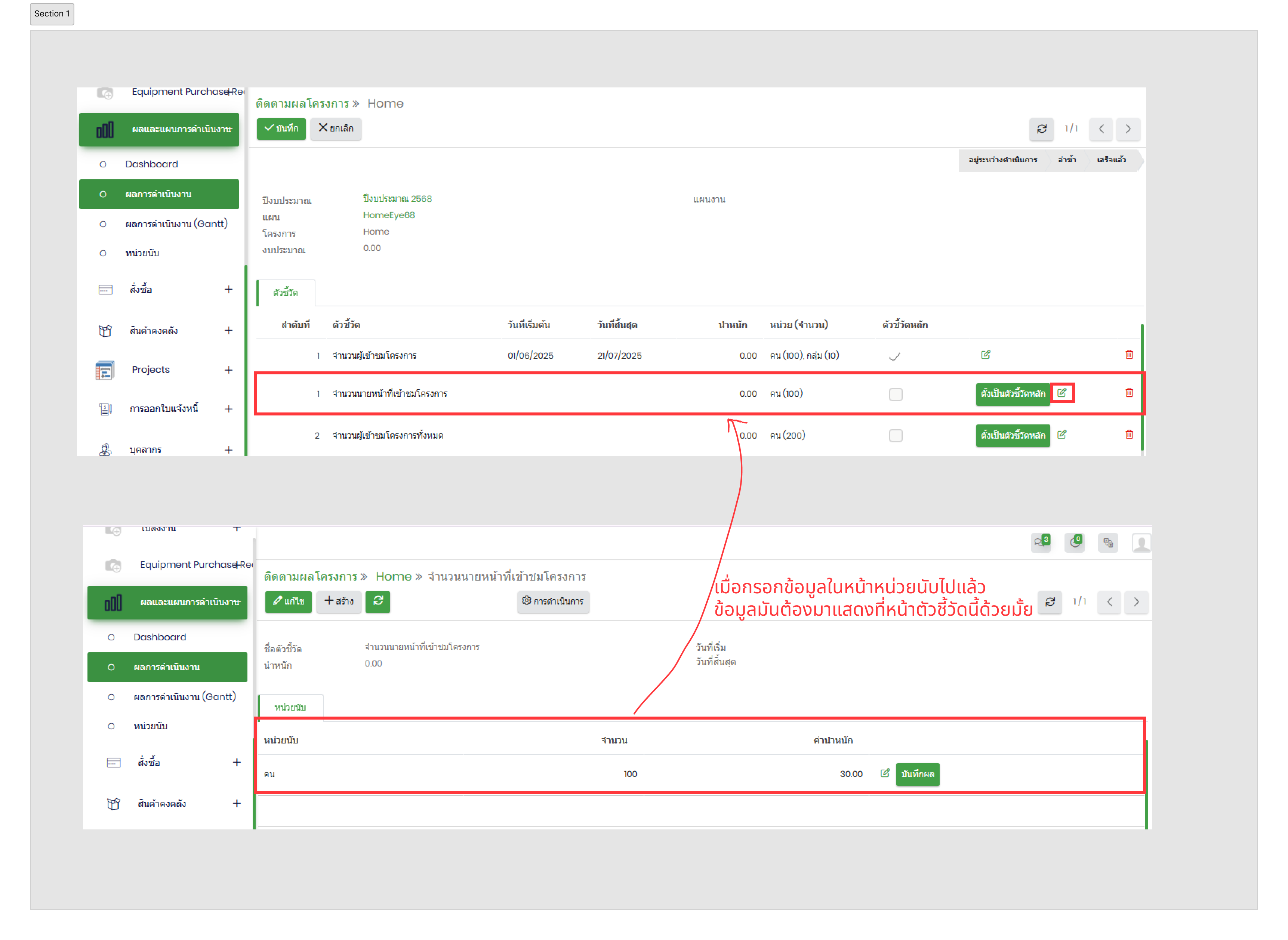
Task: Check ตัวชี้วัดหลัก box for จำนวนนายหน้าที่เข้าชมโครงการ
Action: pyautogui.click(x=895, y=394)
